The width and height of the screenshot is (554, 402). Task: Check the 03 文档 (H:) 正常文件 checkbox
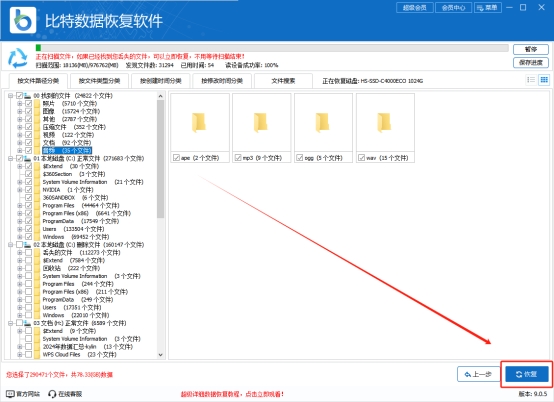tap(19, 323)
